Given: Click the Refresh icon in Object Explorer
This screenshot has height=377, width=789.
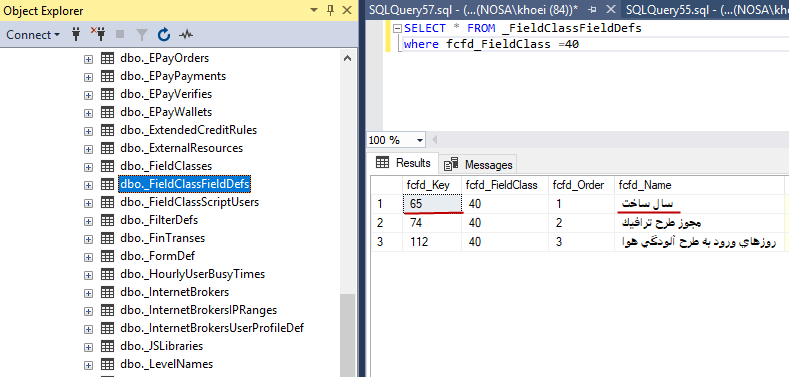Looking at the screenshot, I should tap(164, 35).
